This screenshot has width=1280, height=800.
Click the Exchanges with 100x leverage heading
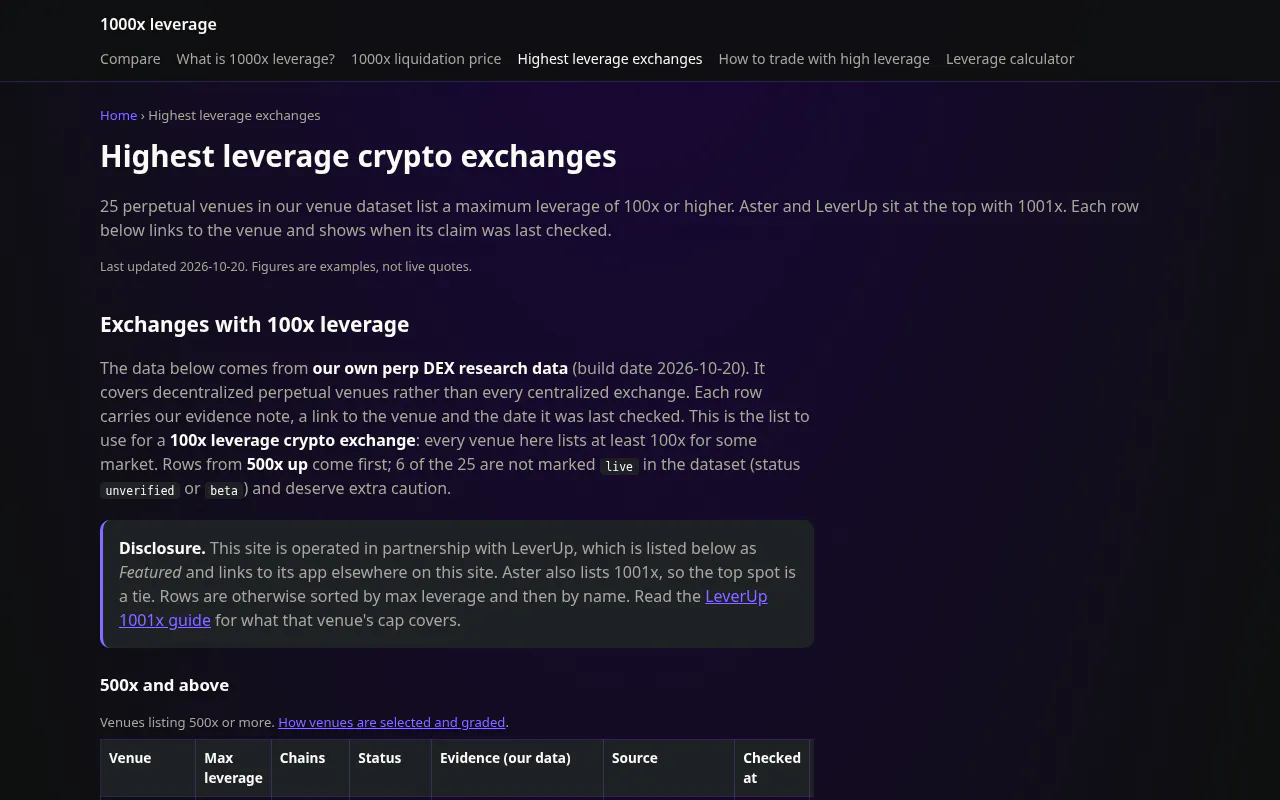click(254, 324)
